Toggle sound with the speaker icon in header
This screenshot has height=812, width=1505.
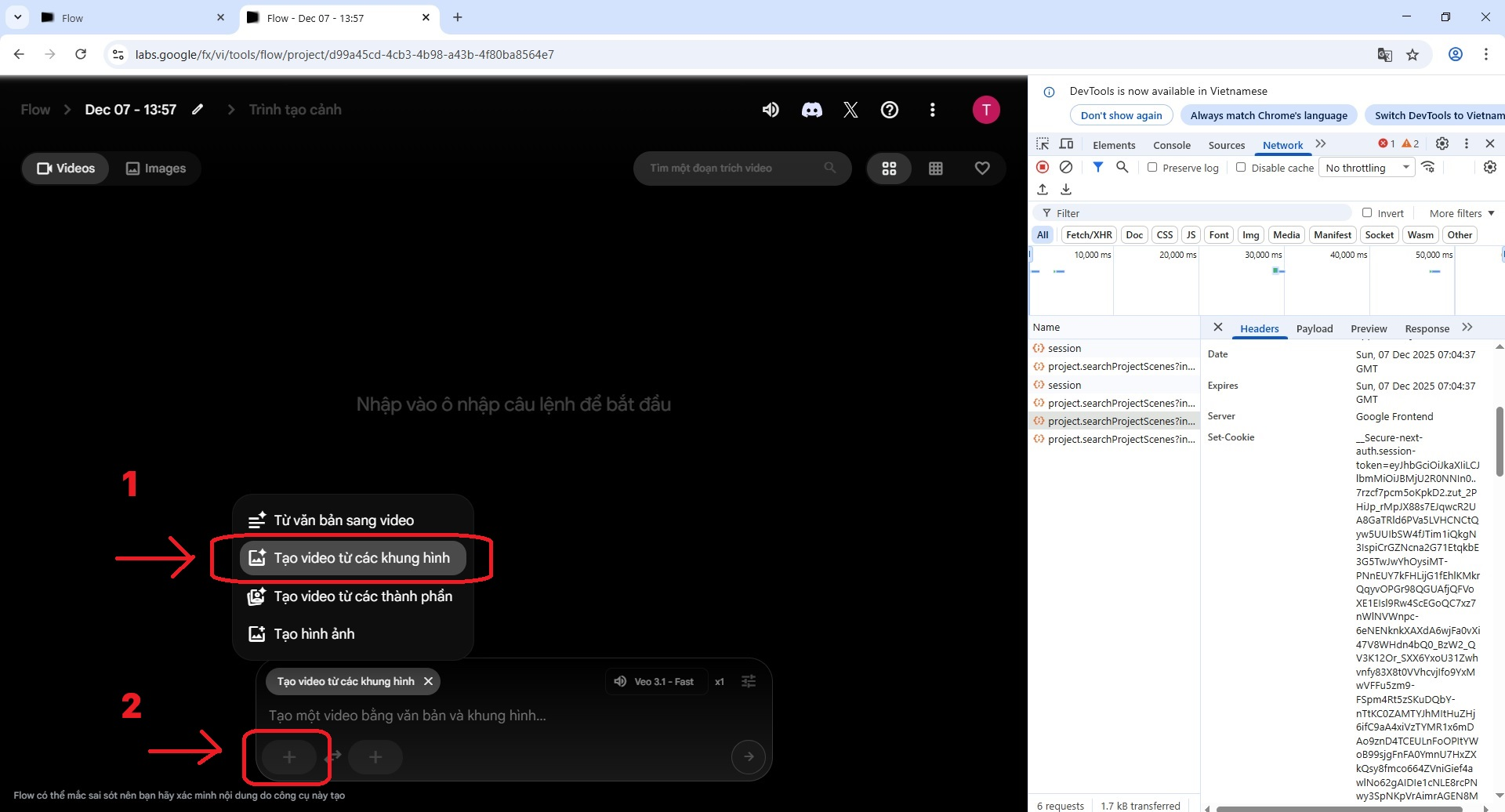pyautogui.click(x=771, y=110)
